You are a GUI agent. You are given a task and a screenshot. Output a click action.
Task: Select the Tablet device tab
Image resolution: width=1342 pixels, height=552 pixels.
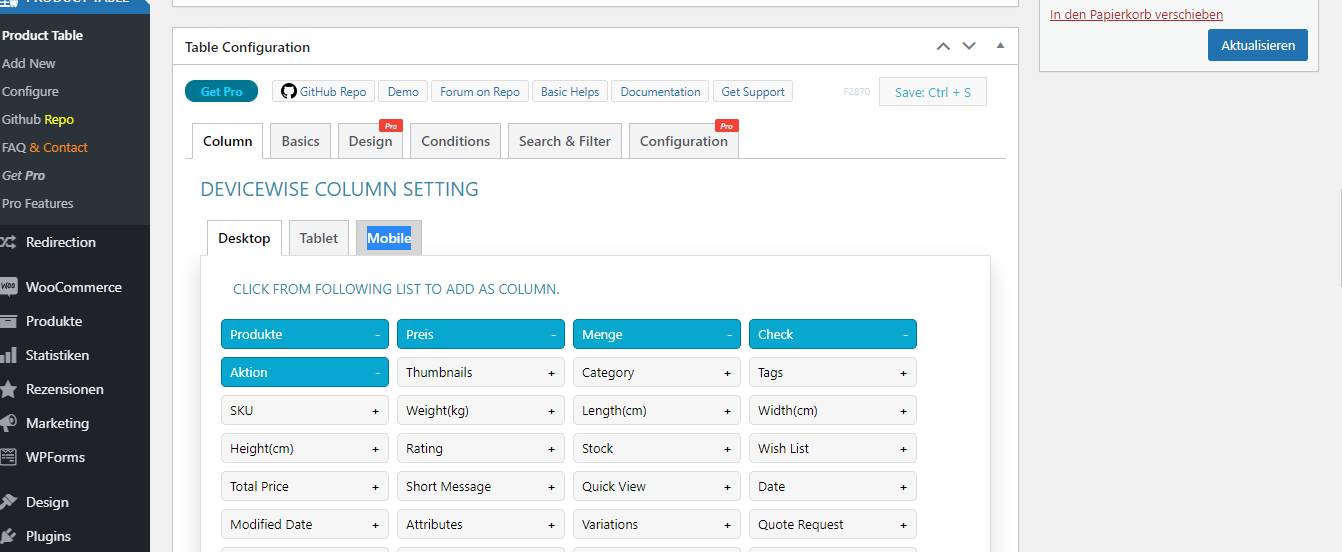pyautogui.click(x=319, y=238)
